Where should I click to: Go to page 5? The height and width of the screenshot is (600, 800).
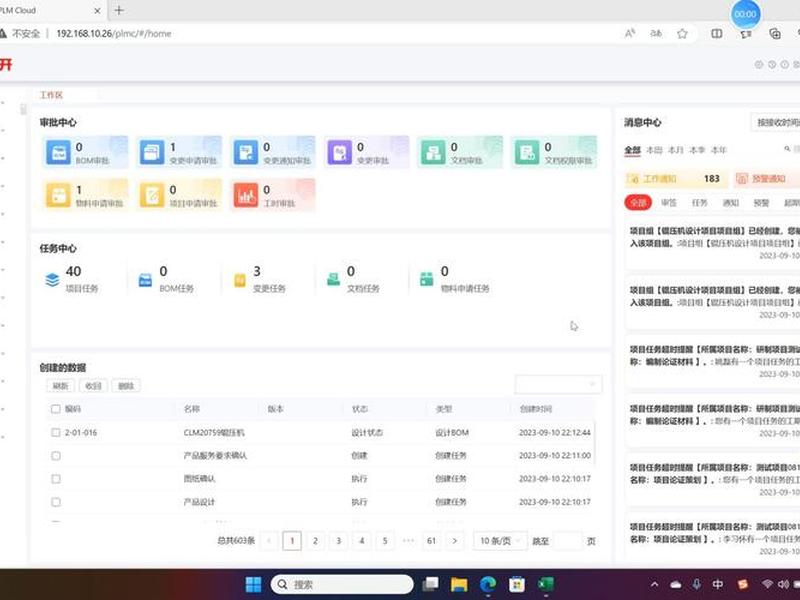pos(385,541)
